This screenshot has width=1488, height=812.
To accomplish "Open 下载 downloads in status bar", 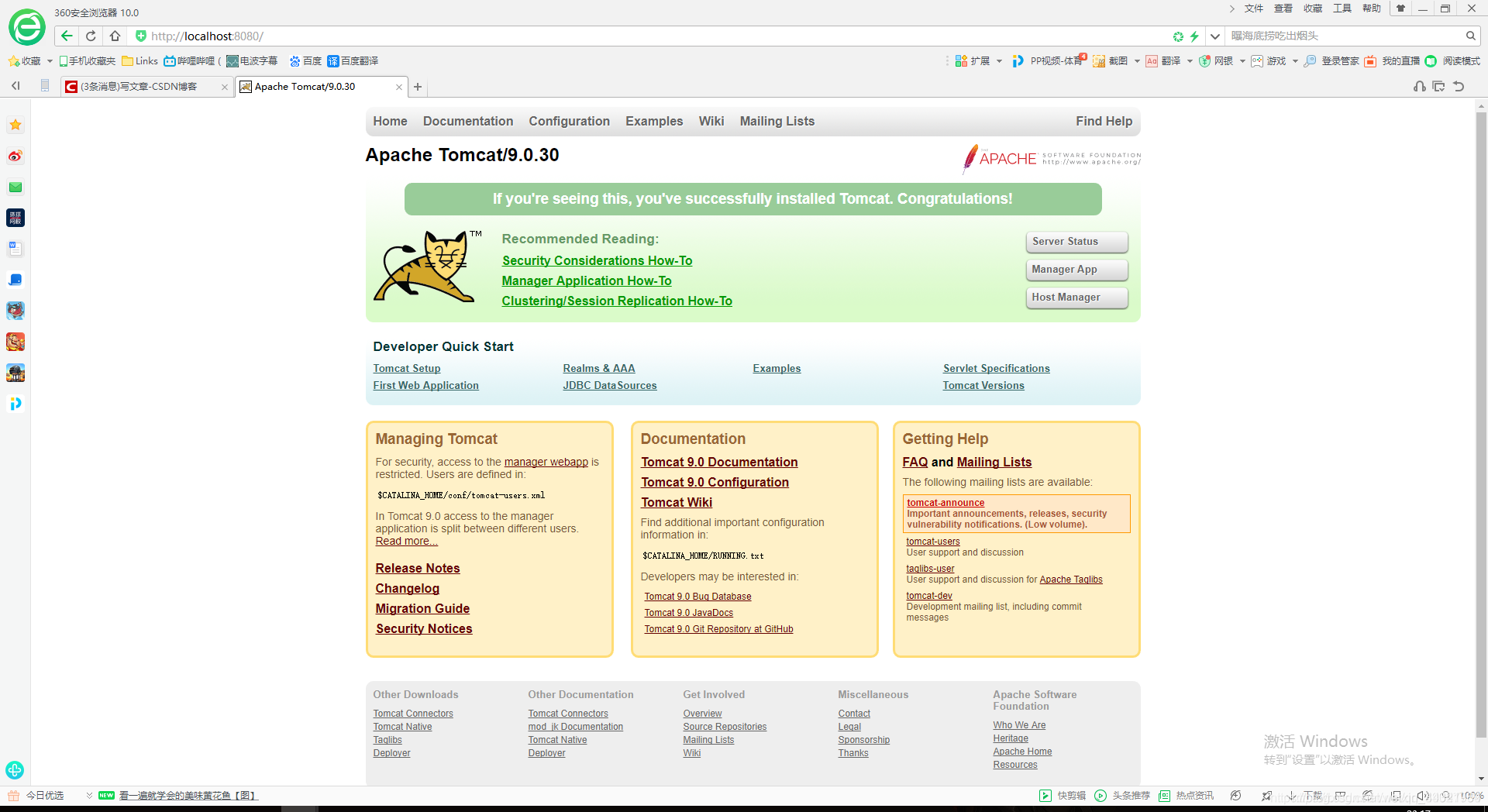I will tap(1305, 796).
